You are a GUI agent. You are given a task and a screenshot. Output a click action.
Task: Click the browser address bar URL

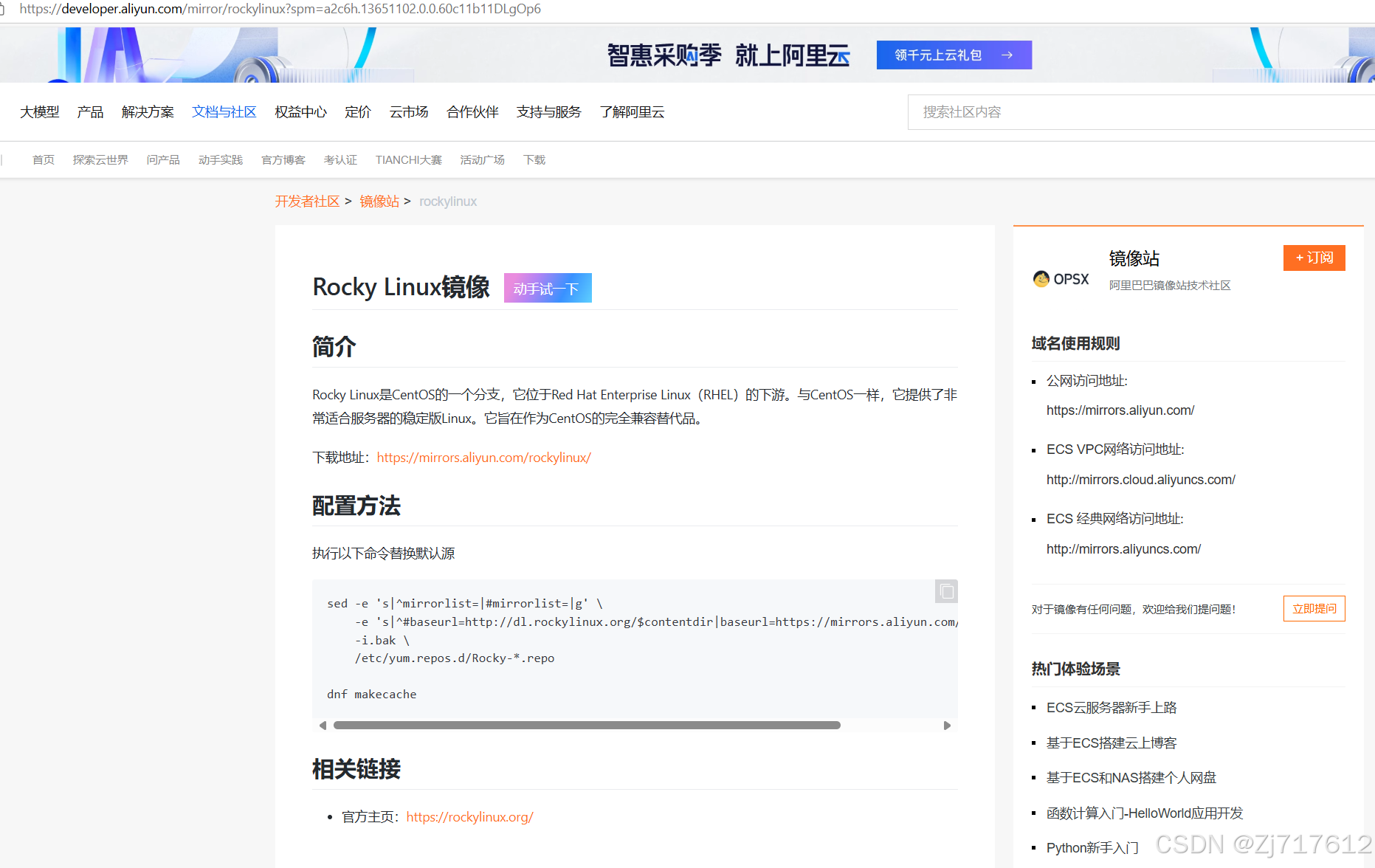click(280, 9)
